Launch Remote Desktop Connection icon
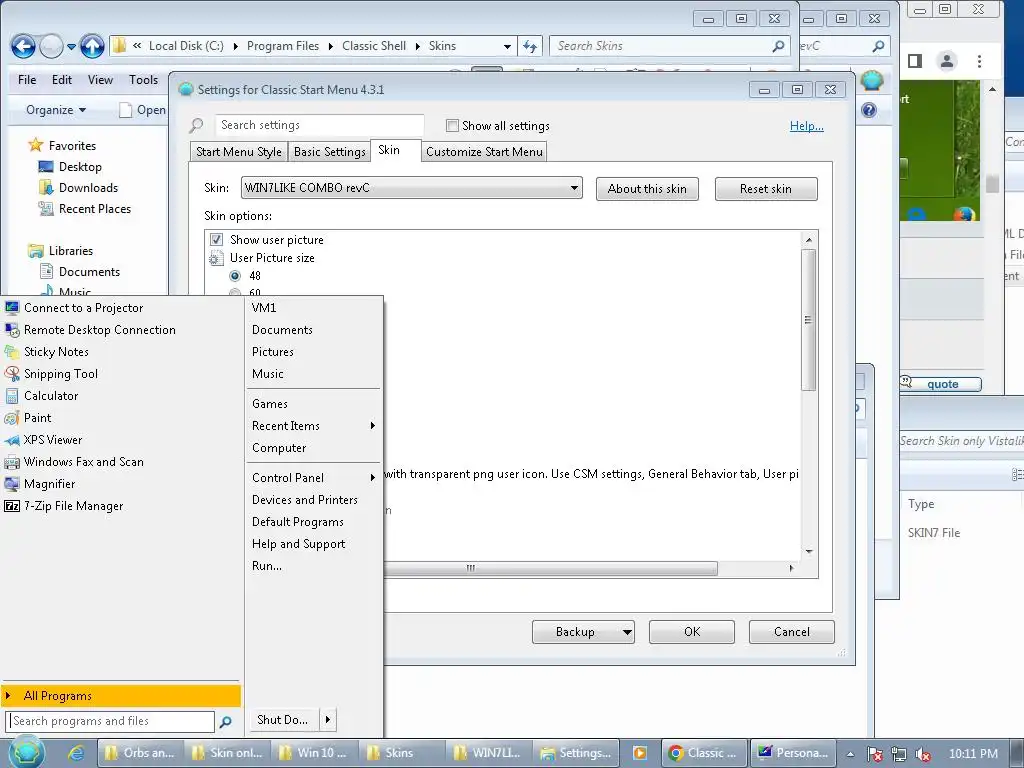The width and height of the screenshot is (1024, 768). [x=12, y=330]
